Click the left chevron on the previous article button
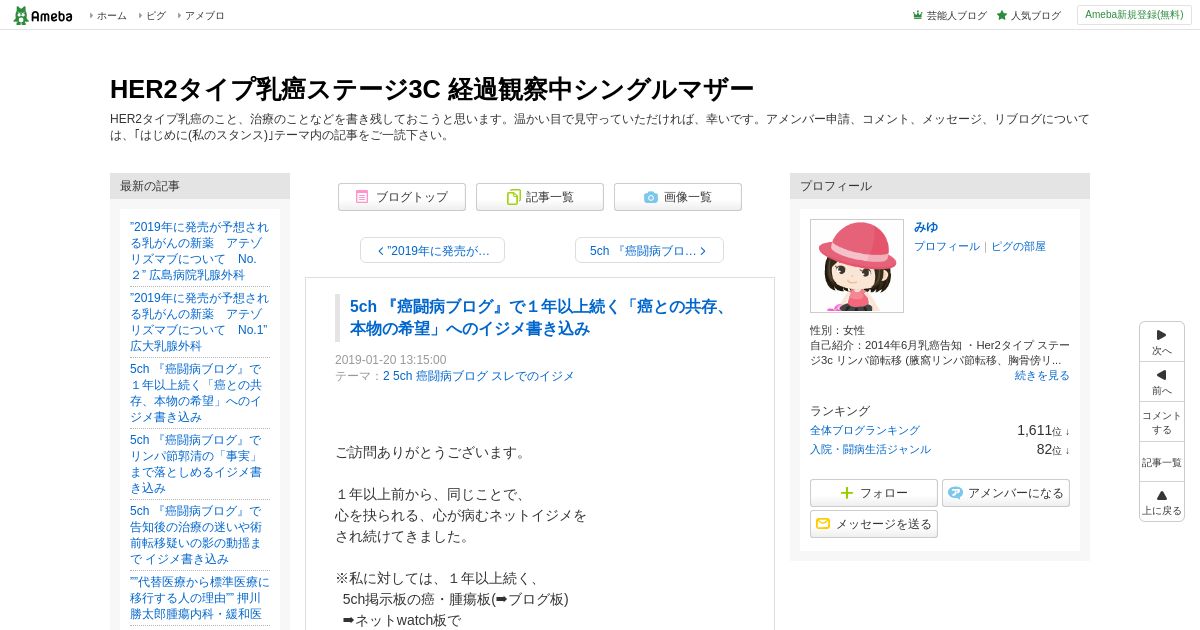 tap(381, 251)
